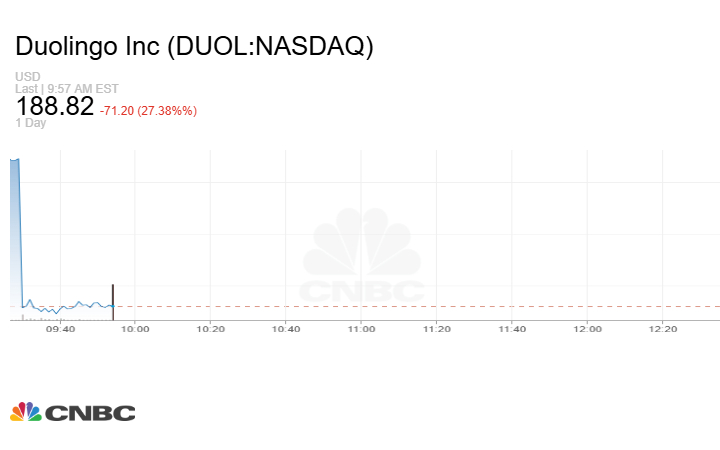
Task: Click the 10:00 time axis label
Action: [136, 328]
